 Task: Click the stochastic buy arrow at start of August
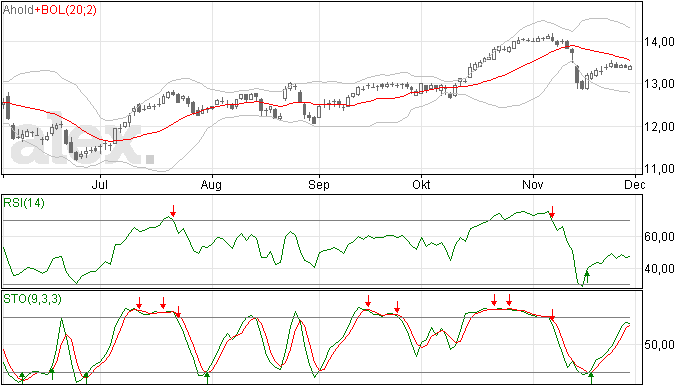207,378
